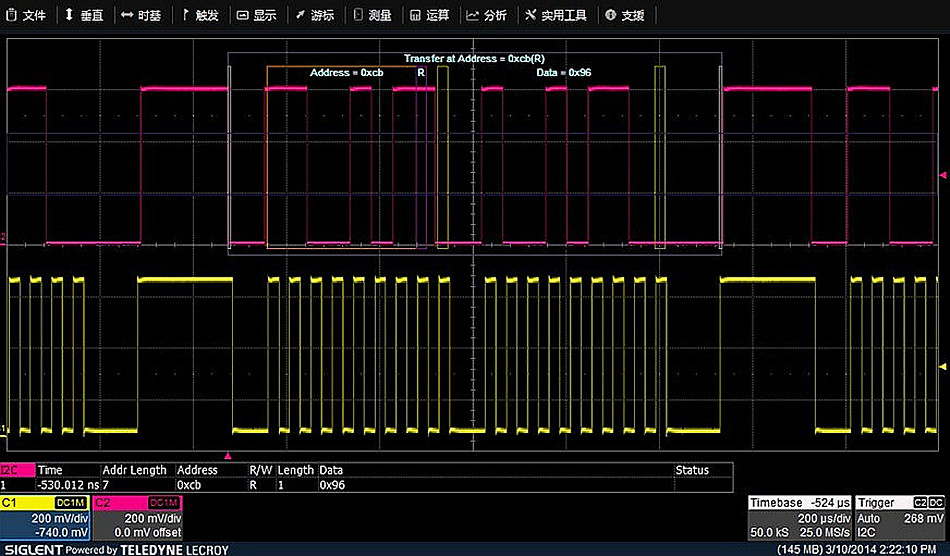The image size is (950, 556).
Task: Click the pink I2C decode table label
Action: [17, 470]
